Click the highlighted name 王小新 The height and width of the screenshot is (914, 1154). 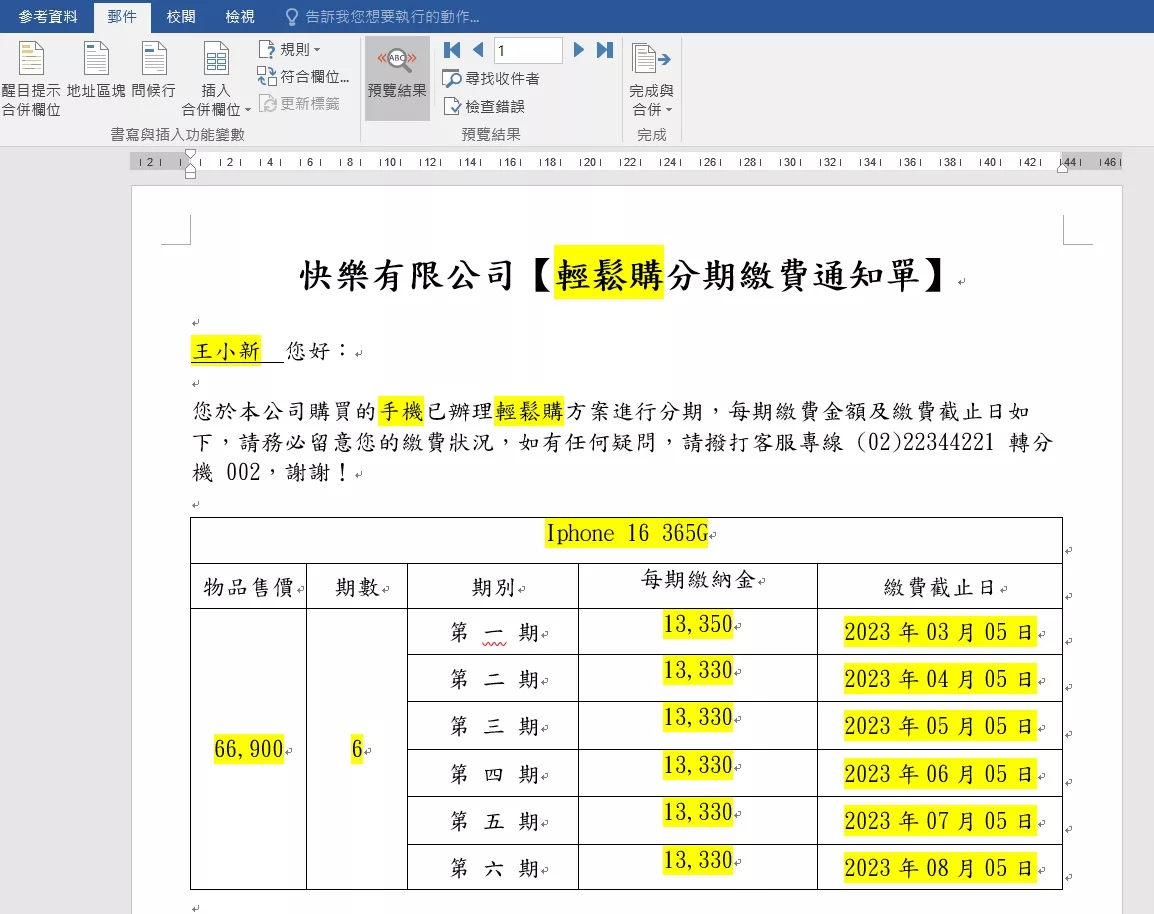(226, 350)
